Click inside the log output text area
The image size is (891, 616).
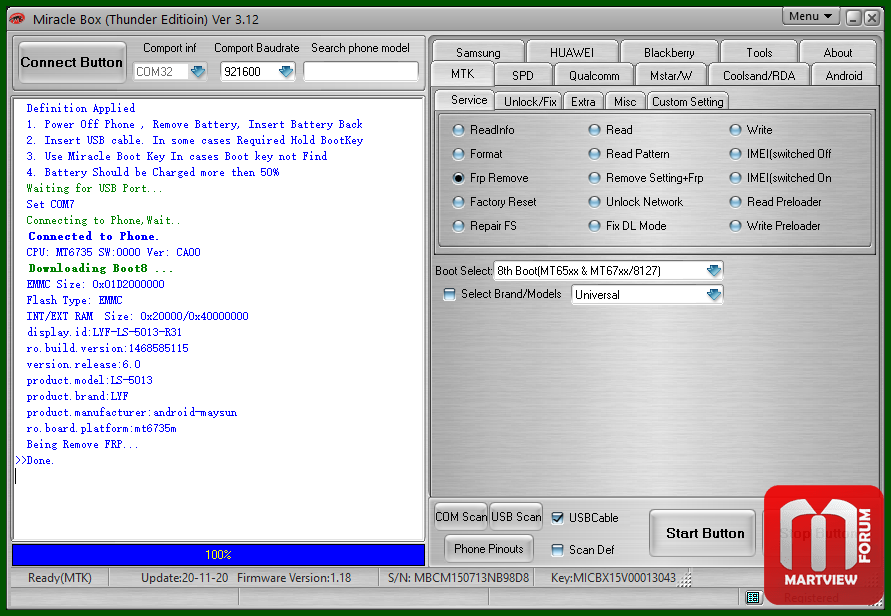(218, 318)
